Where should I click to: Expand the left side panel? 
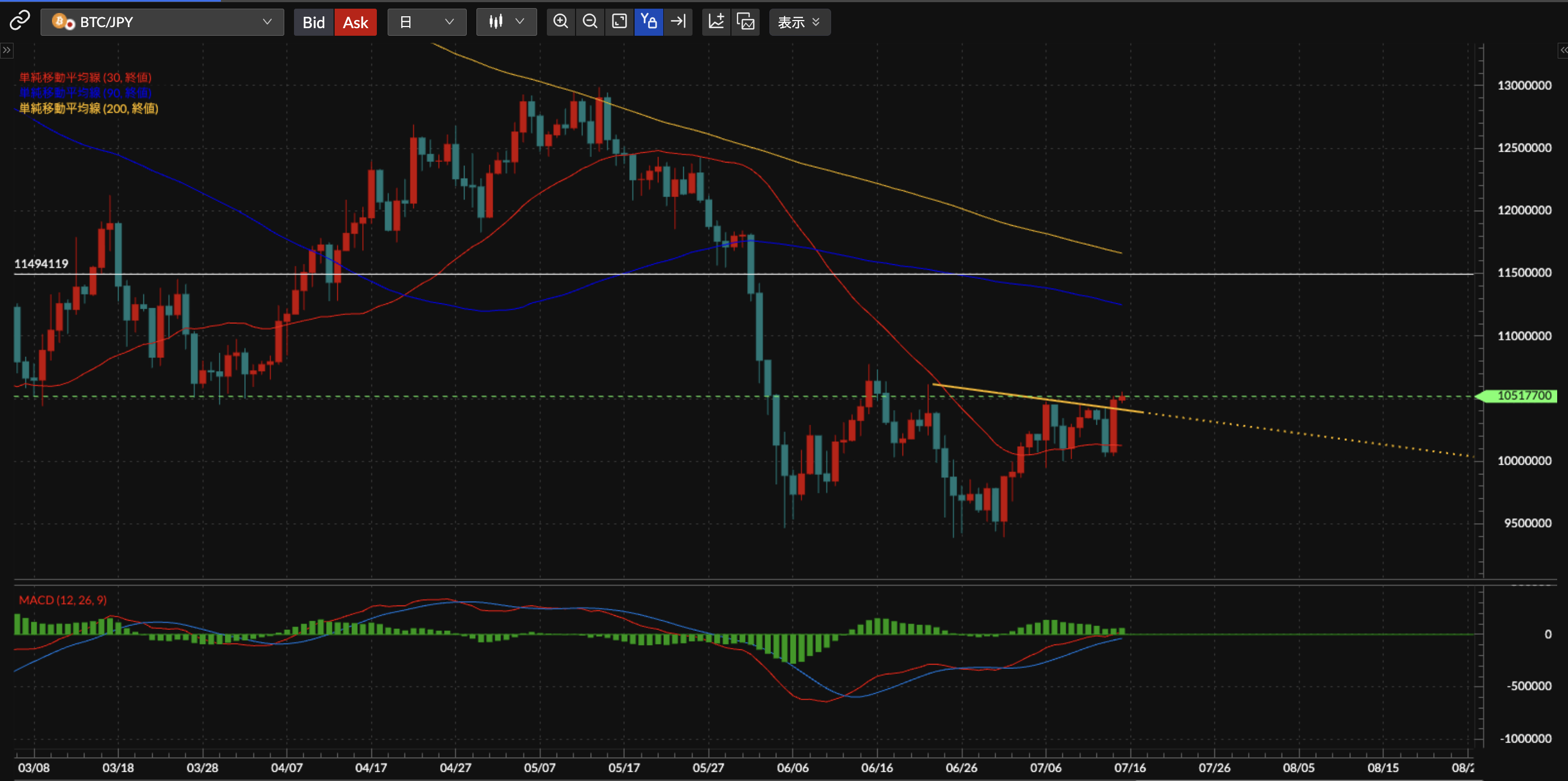pyautogui.click(x=6, y=50)
